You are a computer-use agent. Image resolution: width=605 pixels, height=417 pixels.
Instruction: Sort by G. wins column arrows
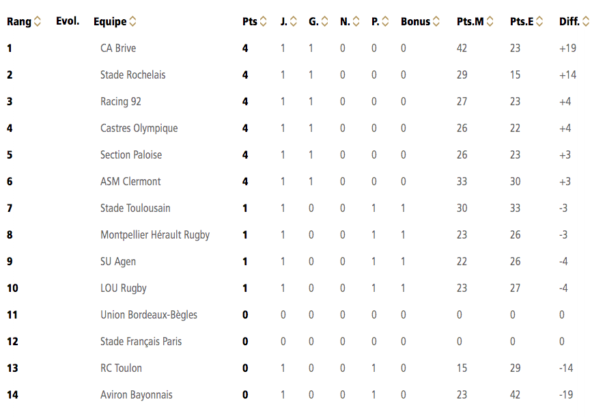[x=324, y=22]
